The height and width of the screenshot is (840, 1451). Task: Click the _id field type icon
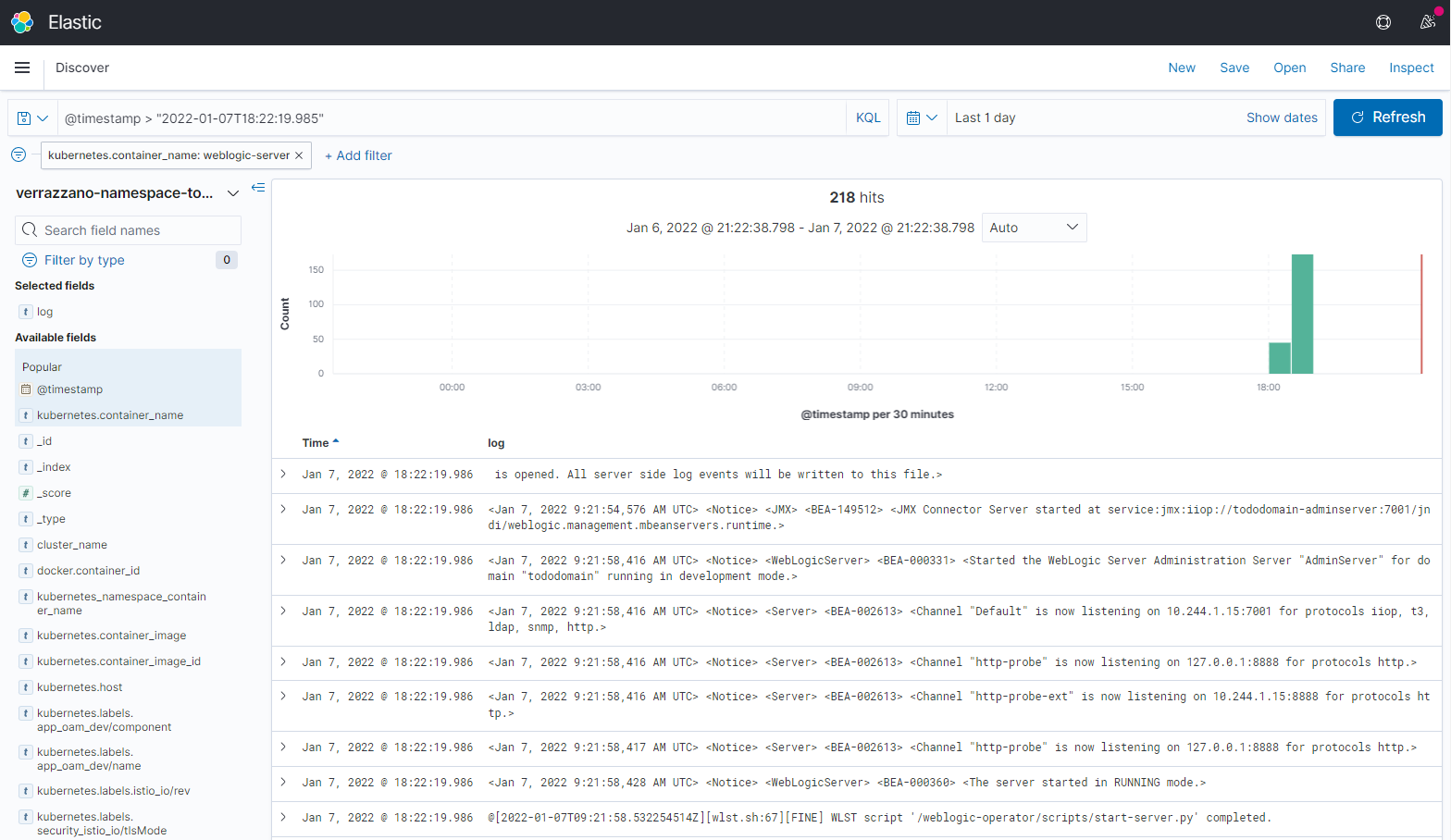click(x=26, y=441)
